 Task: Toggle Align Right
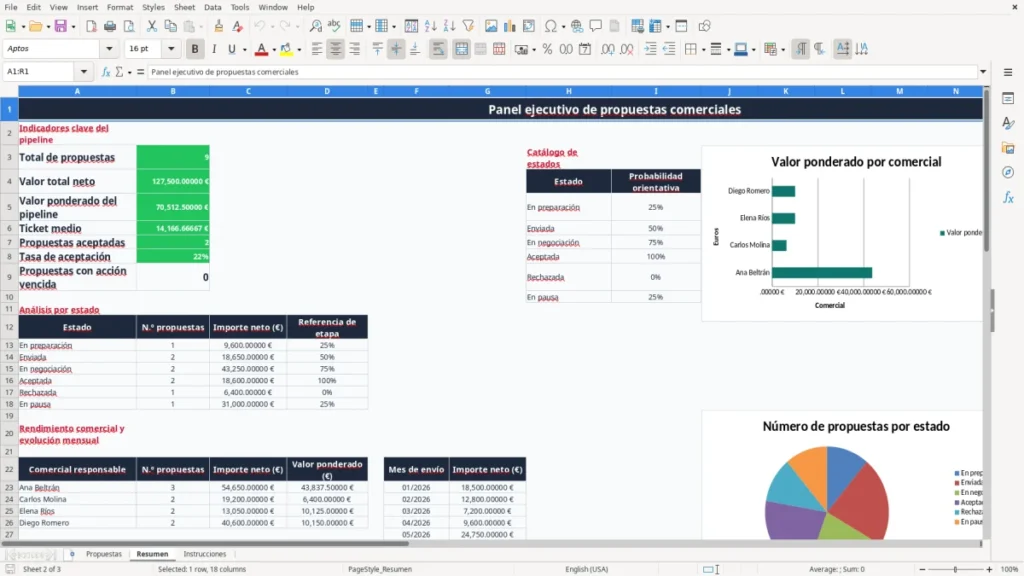click(355, 49)
